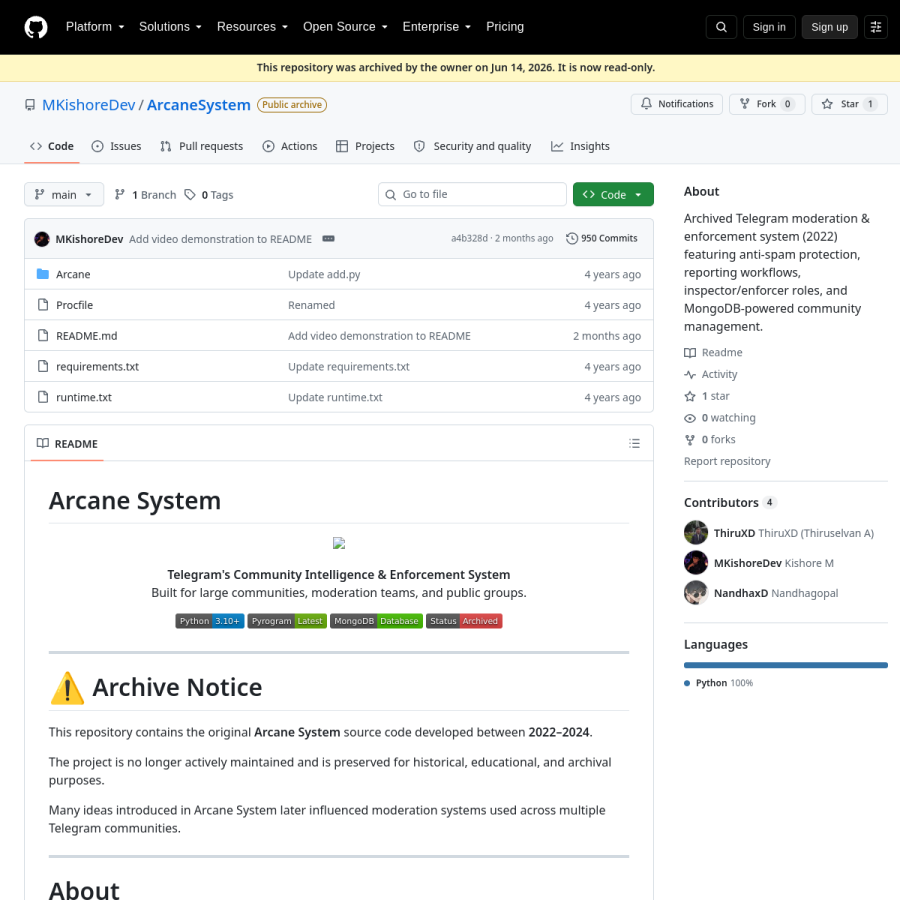Select the Code repository tab
Image resolution: width=900 pixels, height=900 pixels.
[x=52, y=146]
